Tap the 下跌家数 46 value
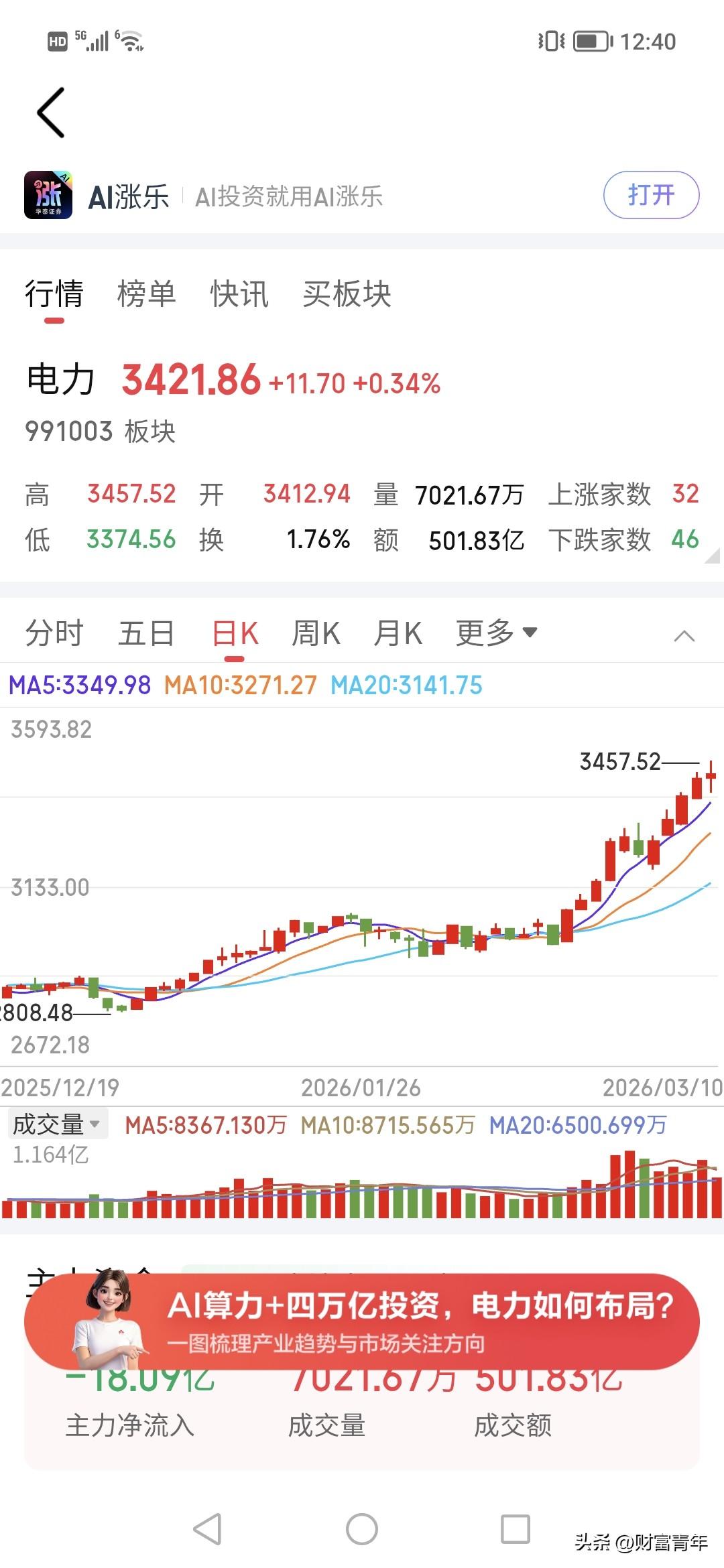The height and width of the screenshot is (1568, 724). coord(685,539)
